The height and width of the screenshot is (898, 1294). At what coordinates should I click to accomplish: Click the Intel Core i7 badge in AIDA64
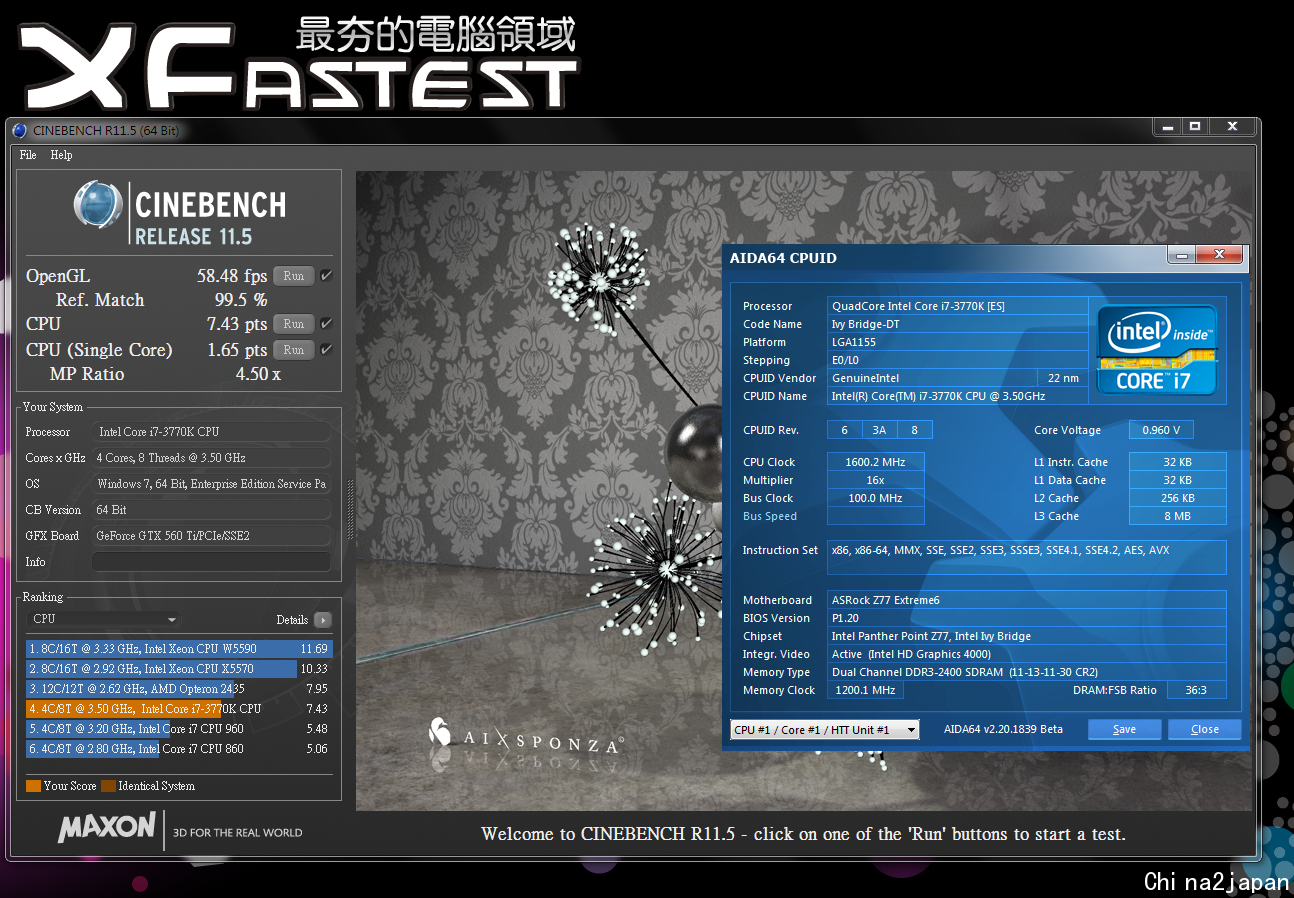pos(1158,350)
